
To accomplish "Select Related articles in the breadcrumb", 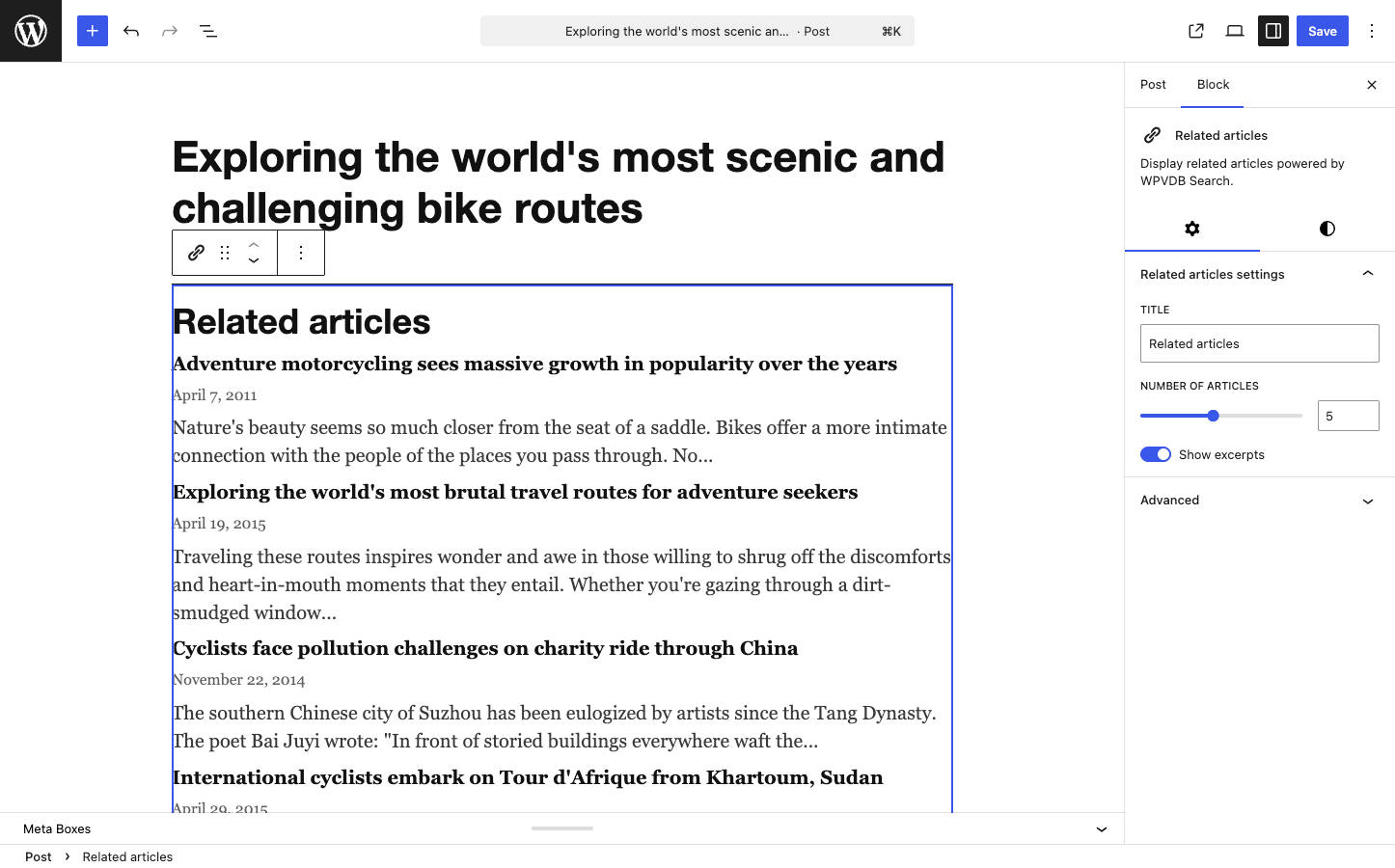I will (x=127, y=856).
